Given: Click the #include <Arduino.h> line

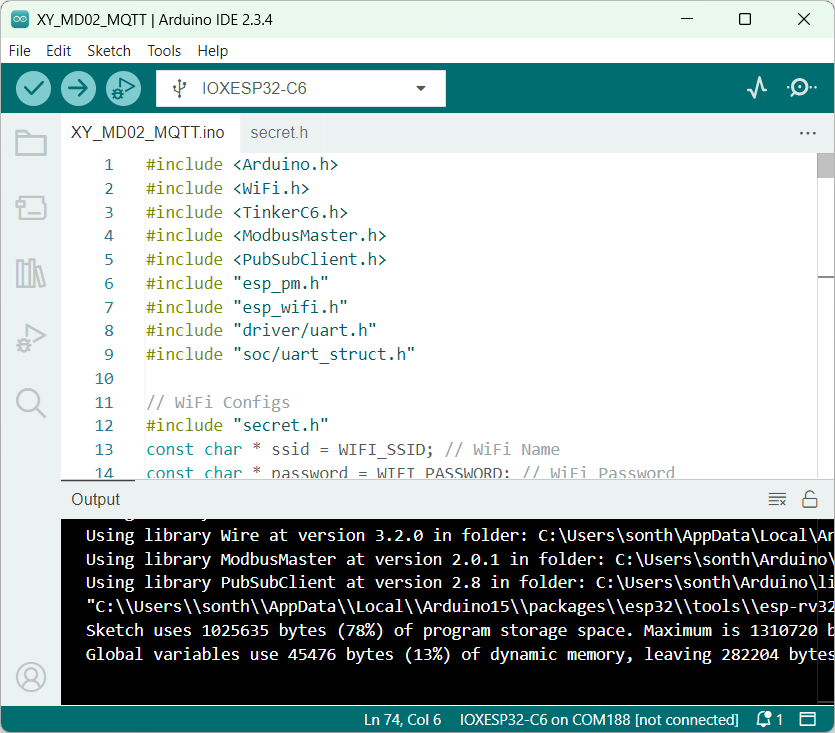Looking at the screenshot, I should click(x=242, y=165).
